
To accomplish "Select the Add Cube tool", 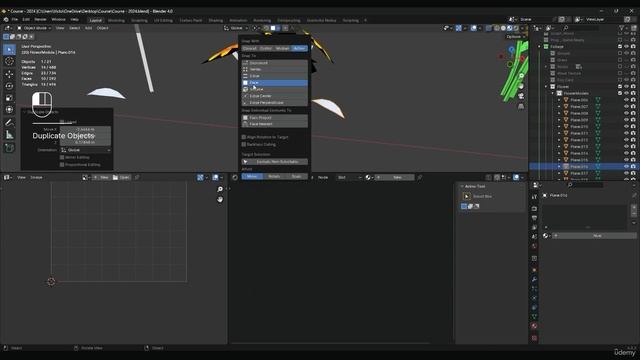I will pos(9,148).
